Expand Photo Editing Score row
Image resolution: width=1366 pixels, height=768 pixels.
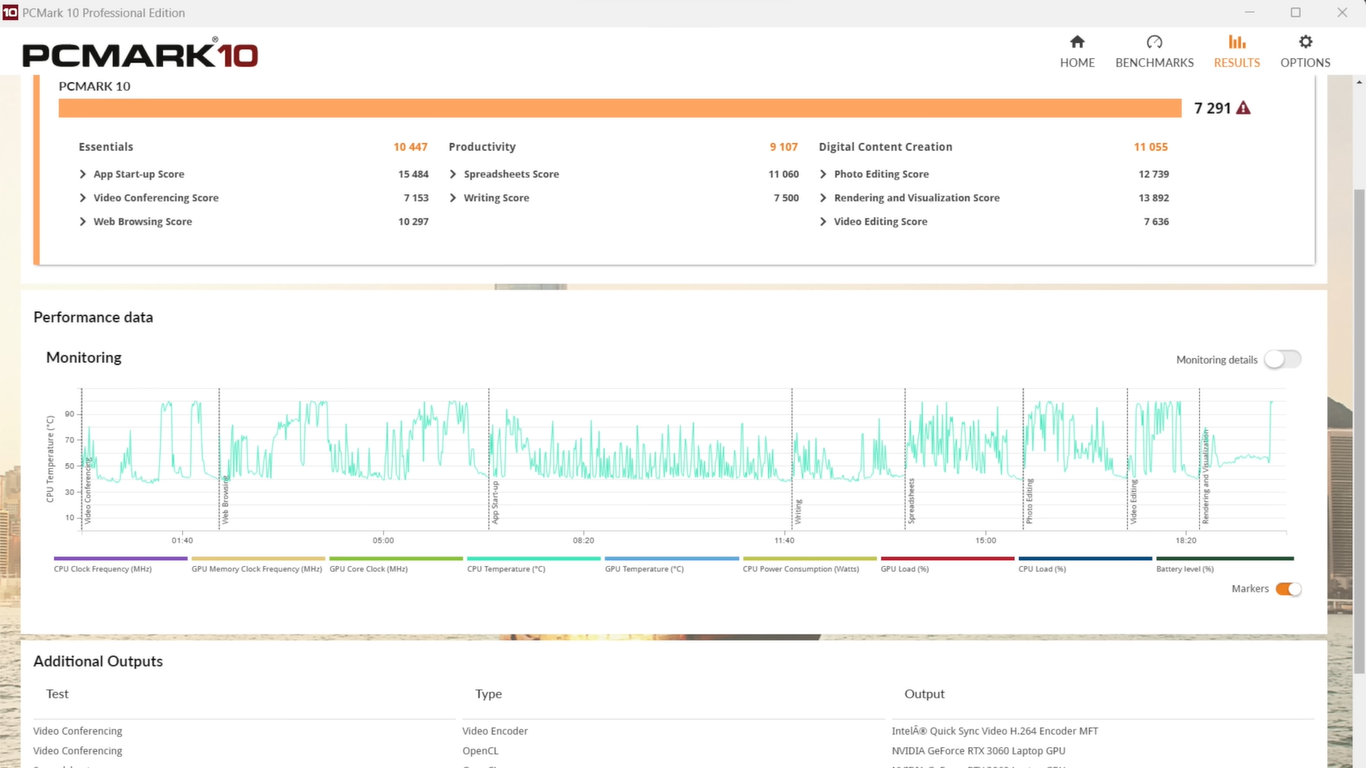click(x=823, y=174)
